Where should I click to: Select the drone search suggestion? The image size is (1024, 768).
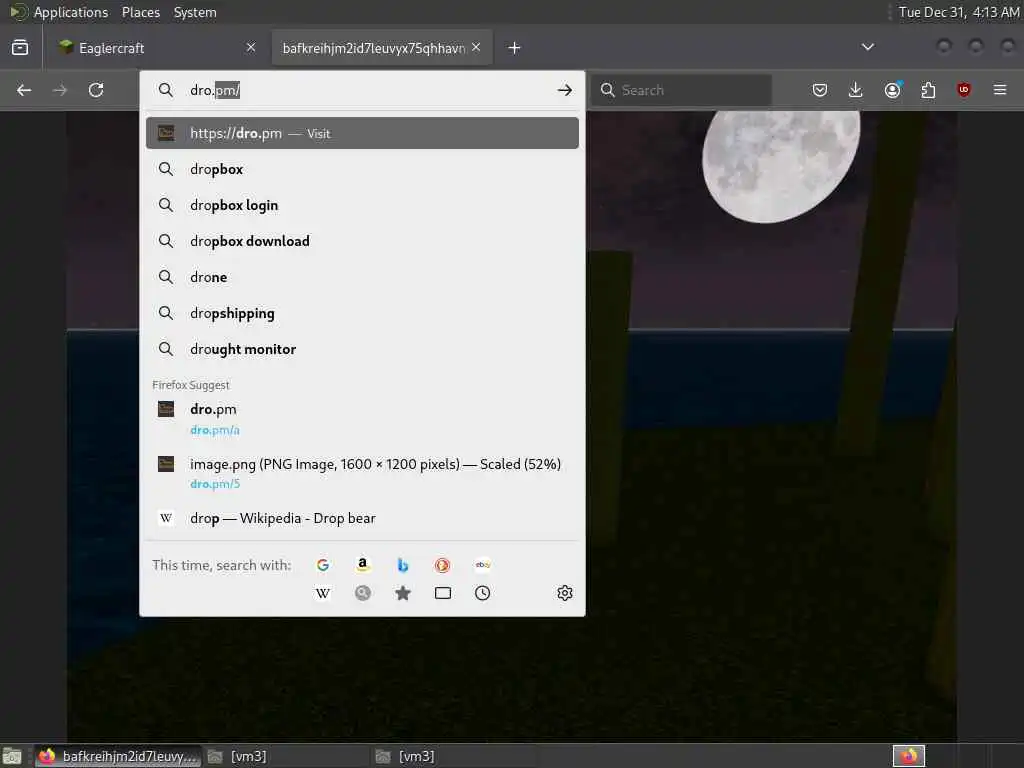(362, 277)
